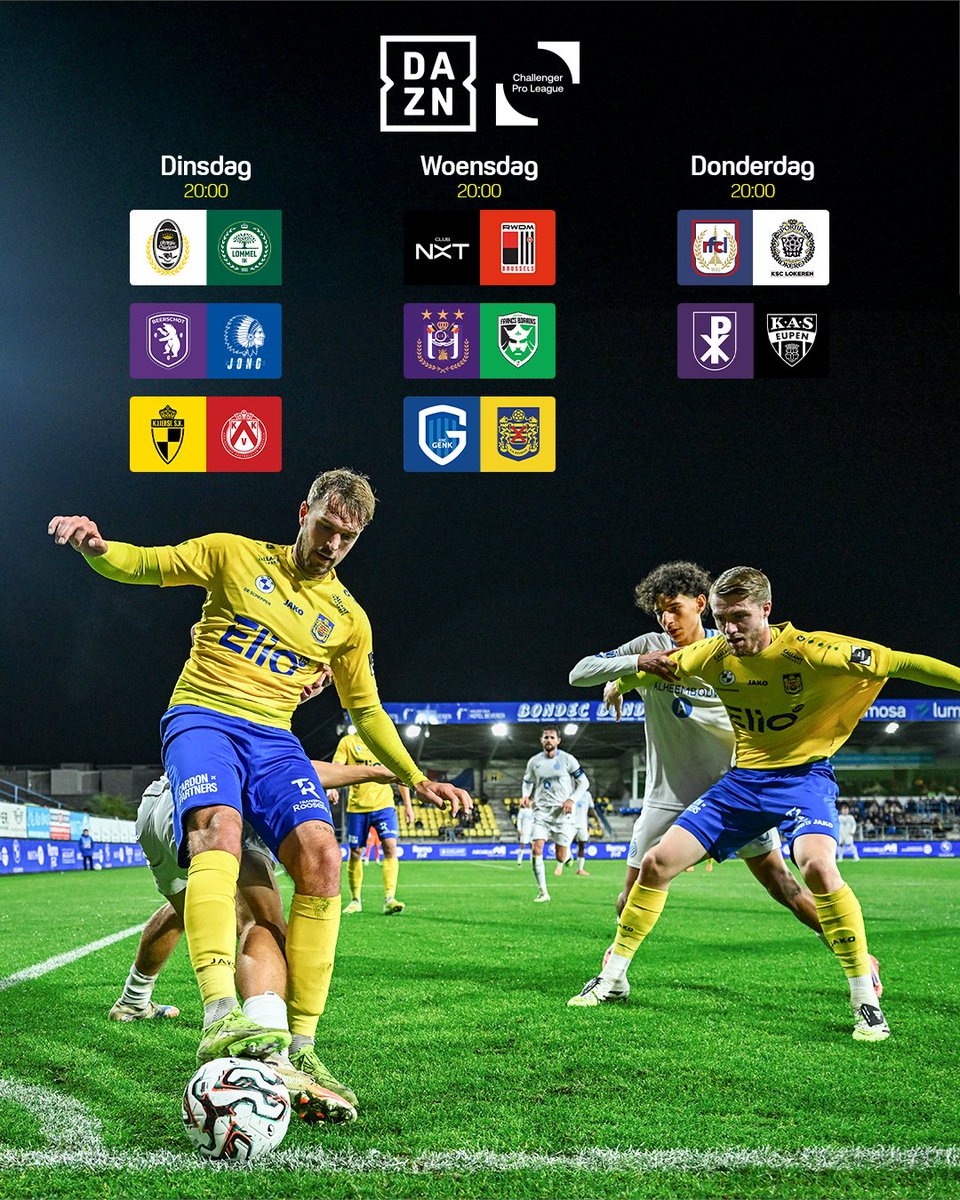Click the 20:00 time under Donderdag

tap(752, 191)
